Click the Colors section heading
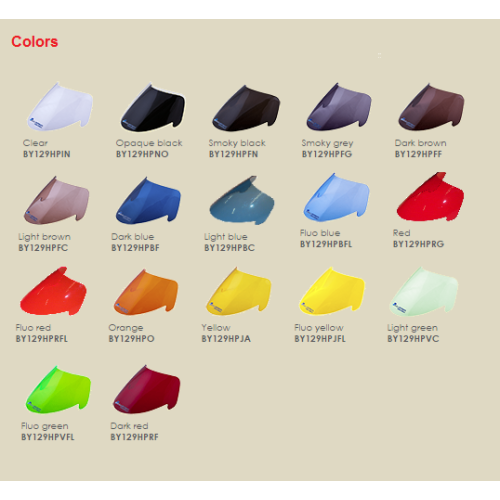 click(35, 42)
